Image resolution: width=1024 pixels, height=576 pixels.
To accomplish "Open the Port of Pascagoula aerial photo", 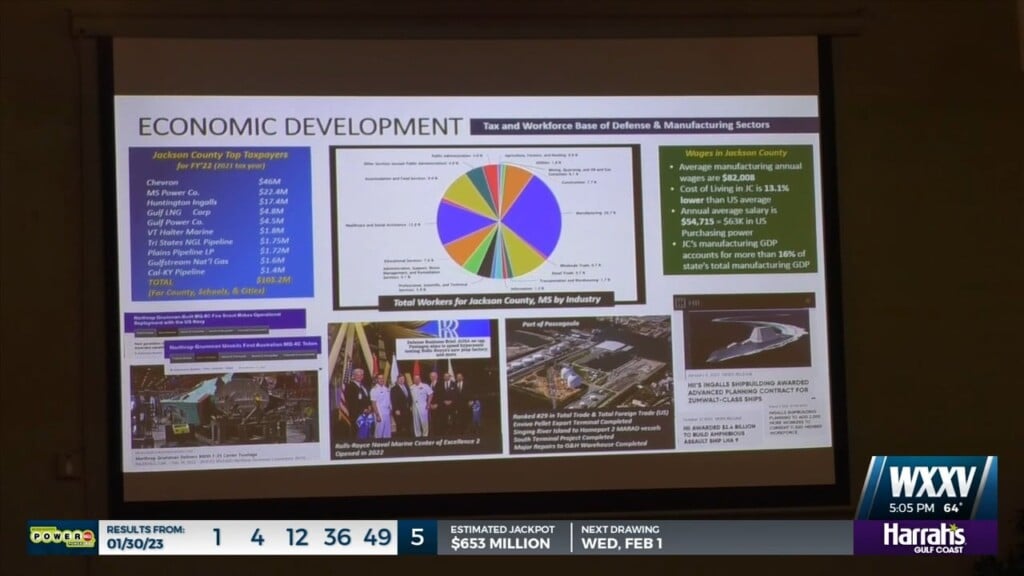I will (x=590, y=363).
